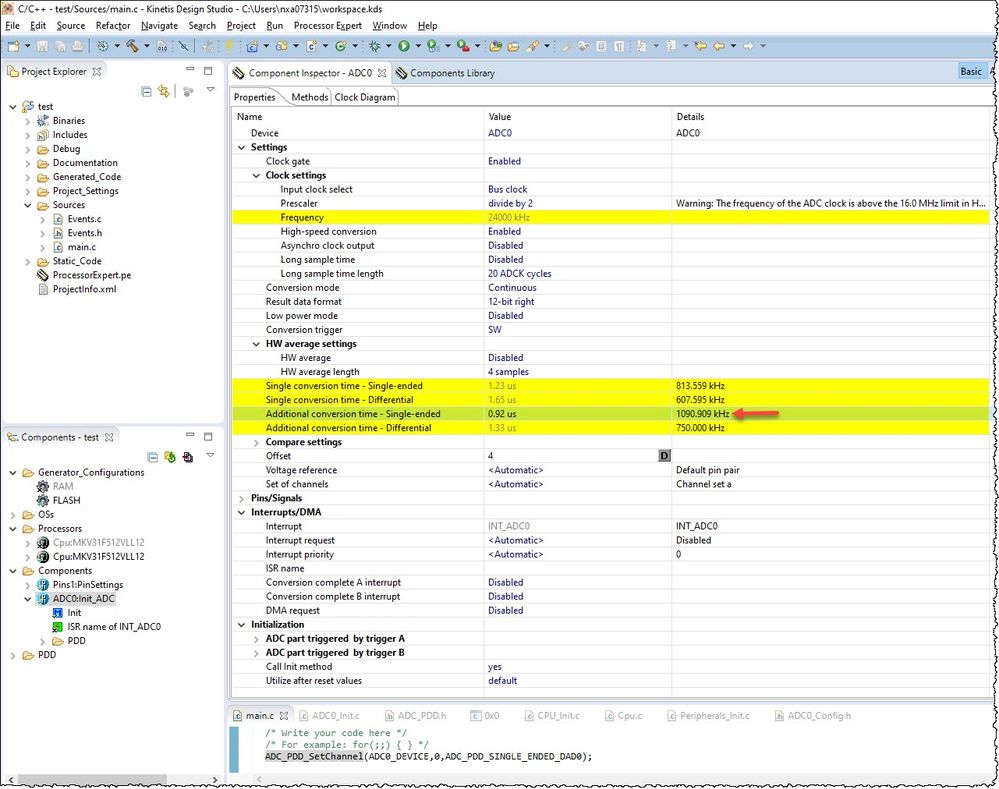Viewport: 999px width, 789px height.
Task: Close the main.c editor tab
Action: point(284,716)
